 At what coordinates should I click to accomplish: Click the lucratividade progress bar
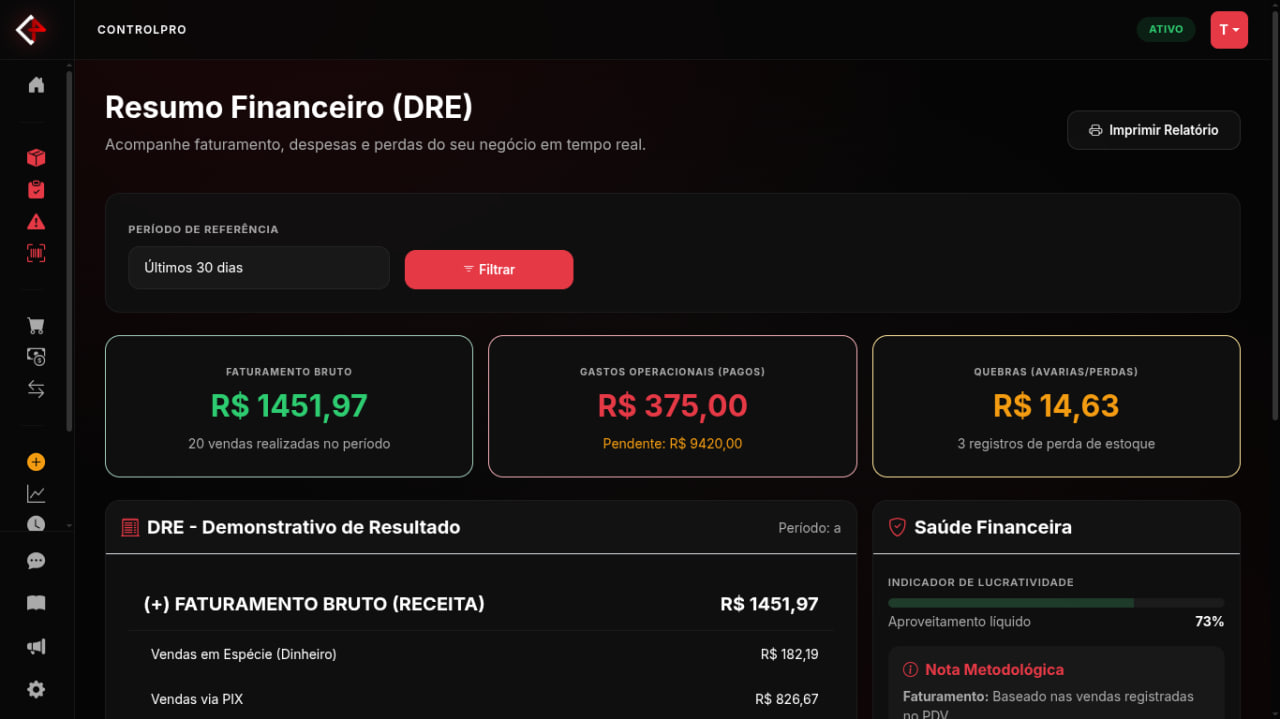click(x=1056, y=603)
